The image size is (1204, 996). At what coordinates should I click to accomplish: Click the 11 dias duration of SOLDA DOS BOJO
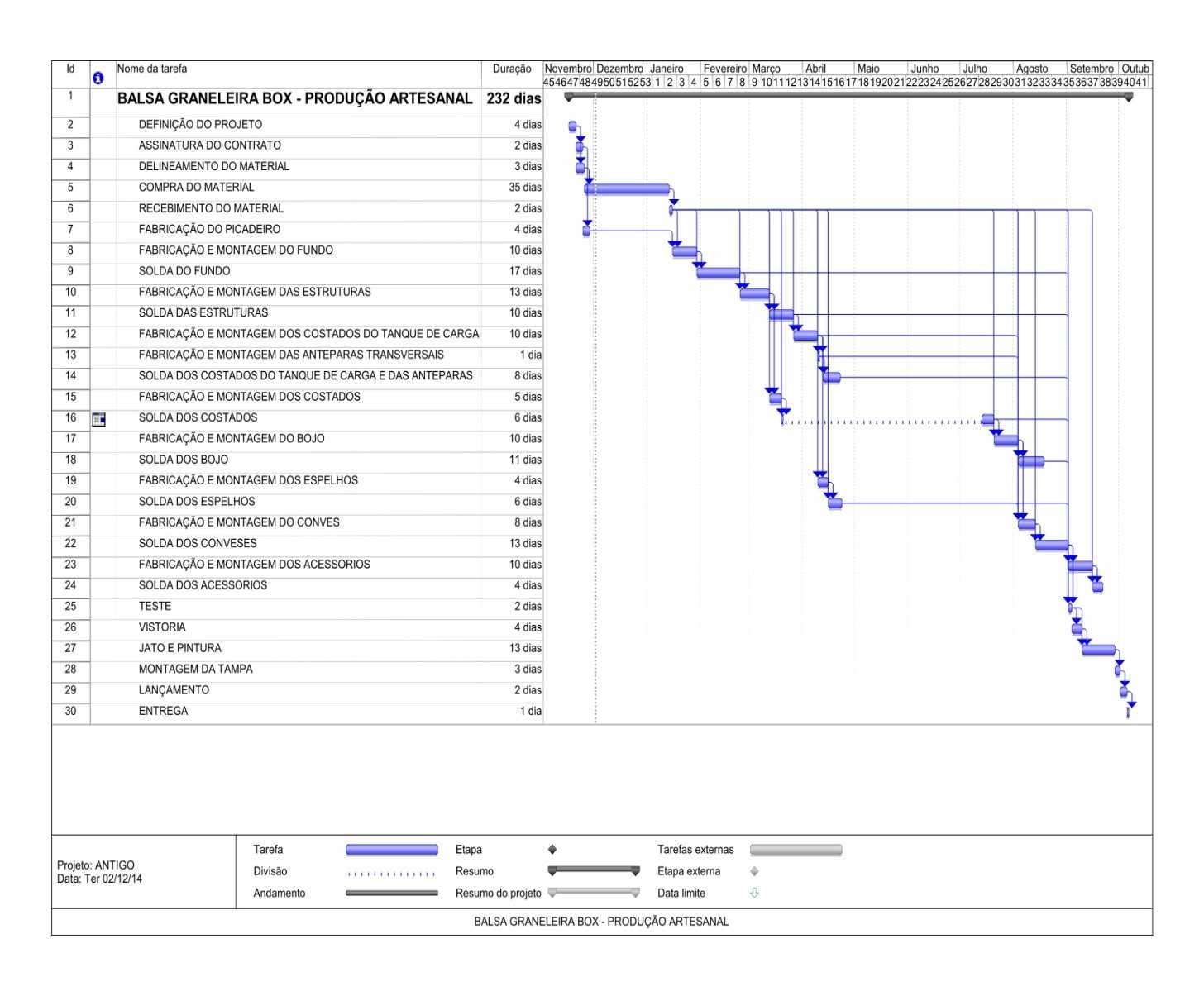[525, 460]
